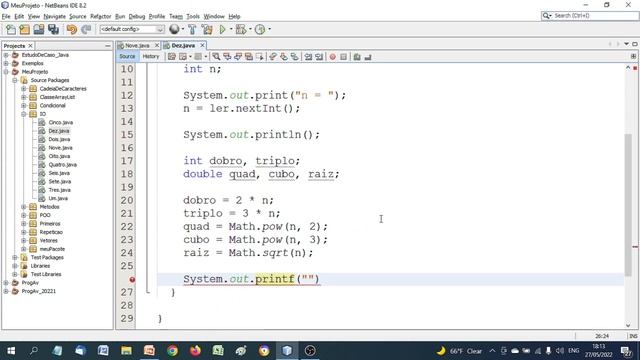Click the Shift Line Left icon
The width and height of the screenshot is (640, 360).
coord(308,57)
